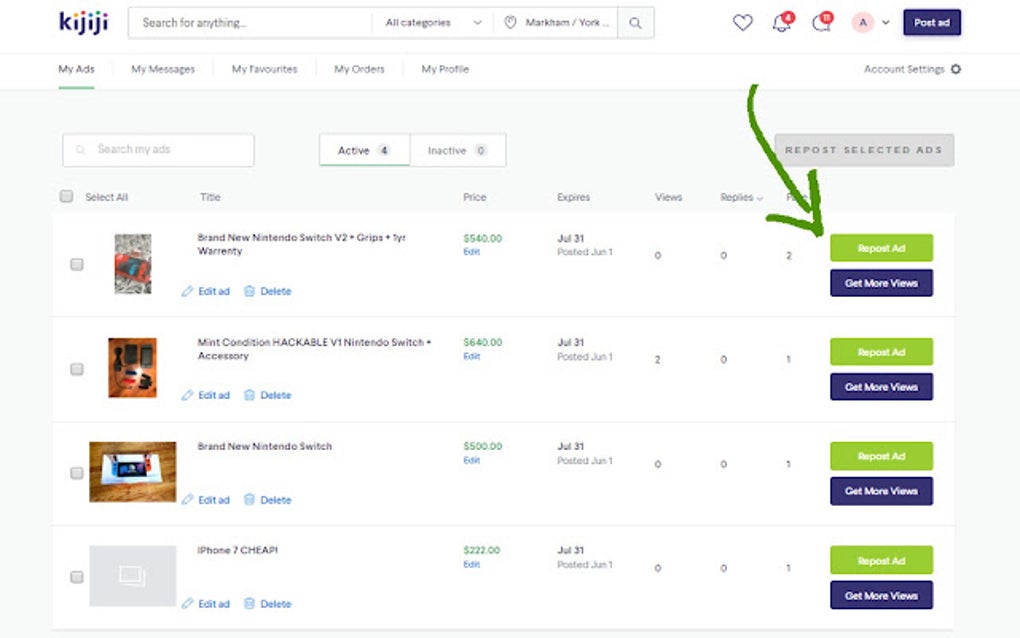Get More Views for Brand New Switch

tap(881, 491)
